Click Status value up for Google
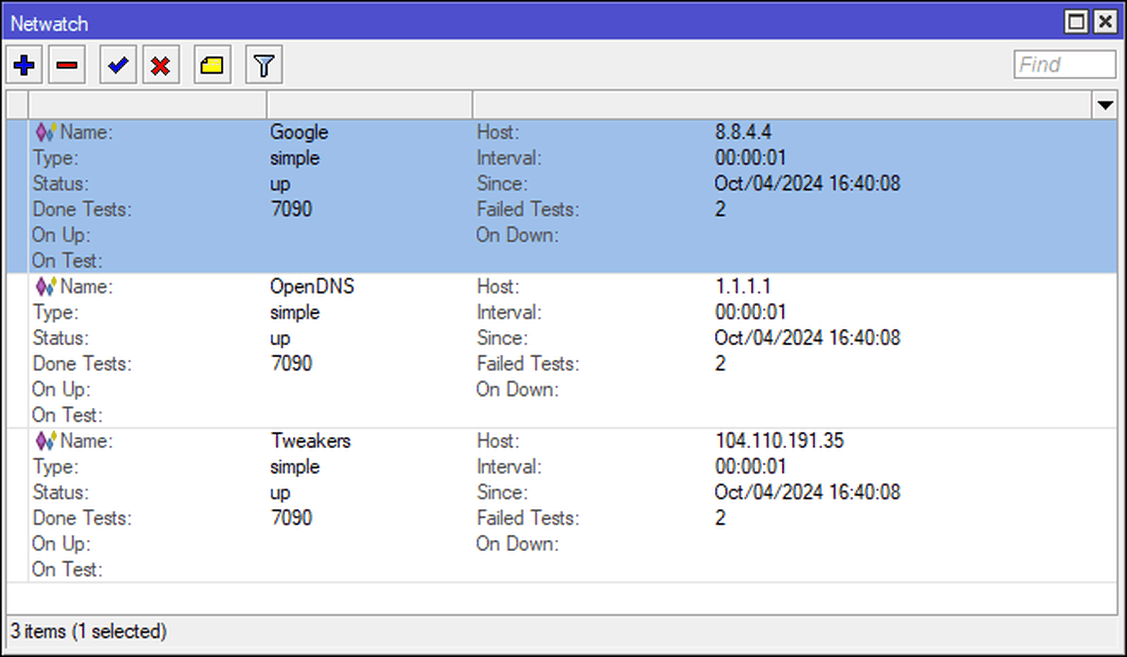 point(280,184)
